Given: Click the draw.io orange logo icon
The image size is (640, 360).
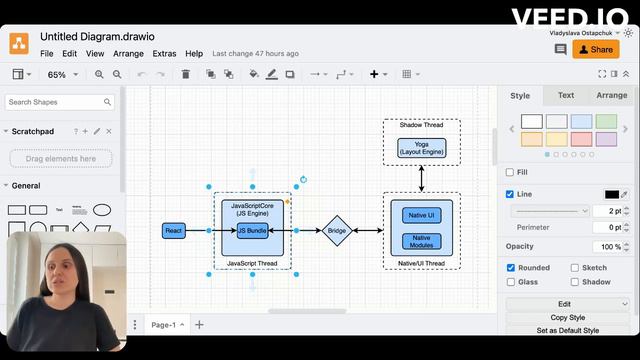Looking at the screenshot, I should tap(19, 43).
